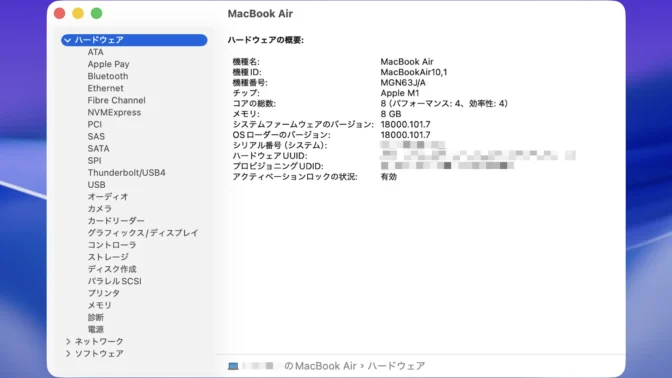Click the シリアル番号 (システム) label
The height and width of the screenshot is (378, 672).
pyautogui.click(x=280, y=145)
